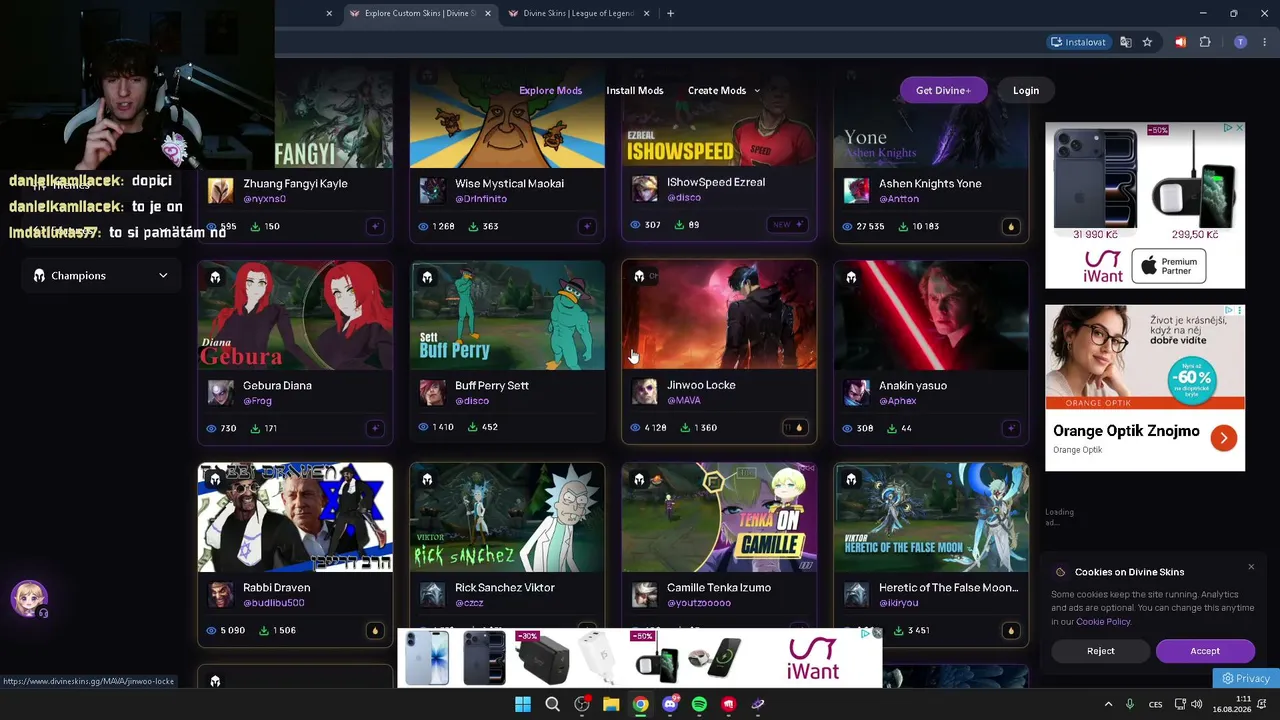Click the flame badge on Rabbi Draven card

coord(375,630)
